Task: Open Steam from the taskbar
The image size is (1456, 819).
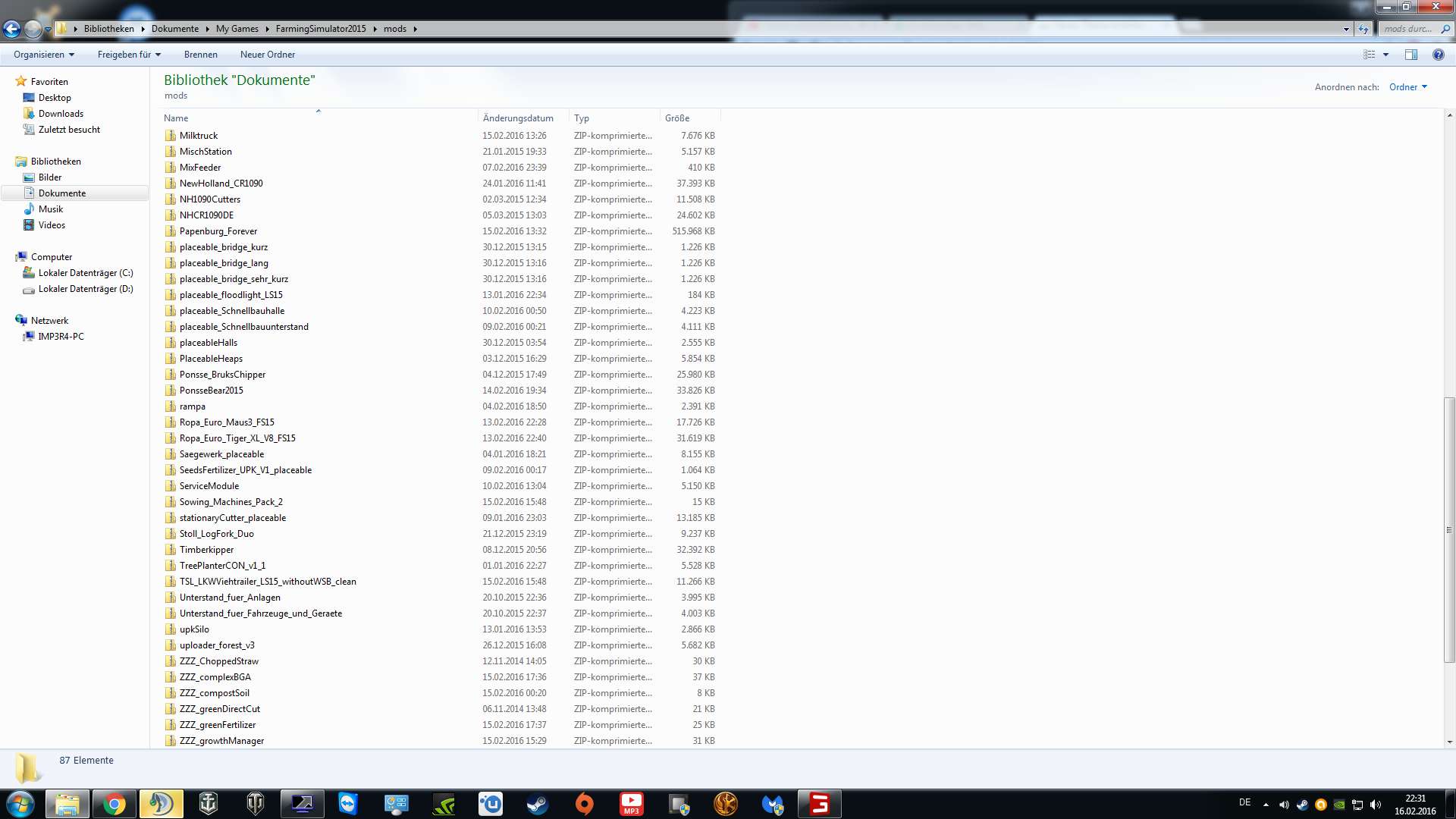Action: tap(538, 804)
